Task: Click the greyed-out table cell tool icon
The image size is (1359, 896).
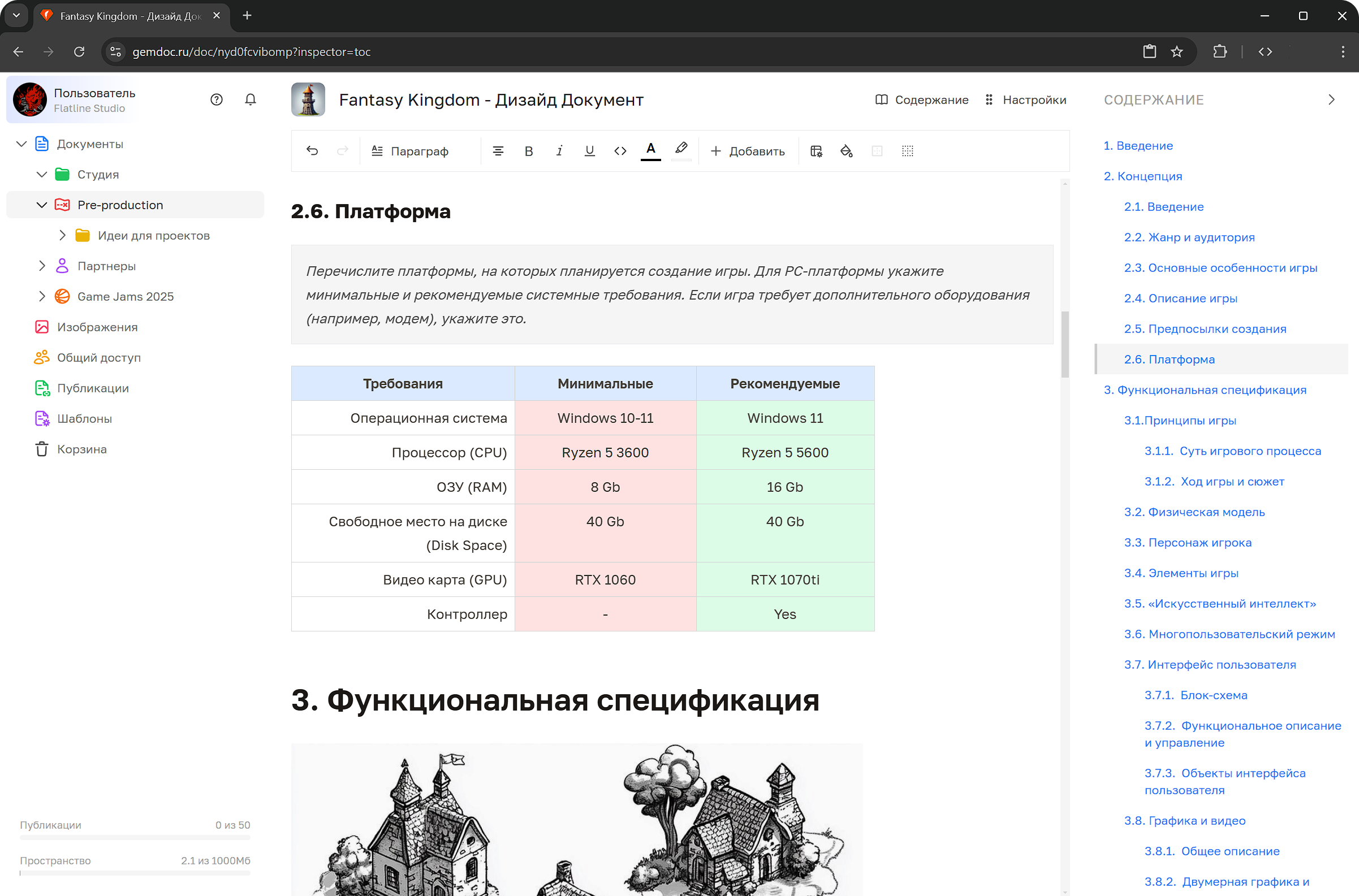Action: (877, 151)
